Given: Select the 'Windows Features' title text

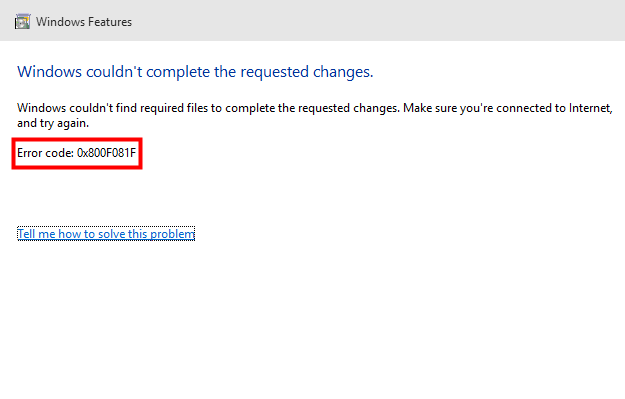Looking at the screenshot, I should tap(84, 22).
